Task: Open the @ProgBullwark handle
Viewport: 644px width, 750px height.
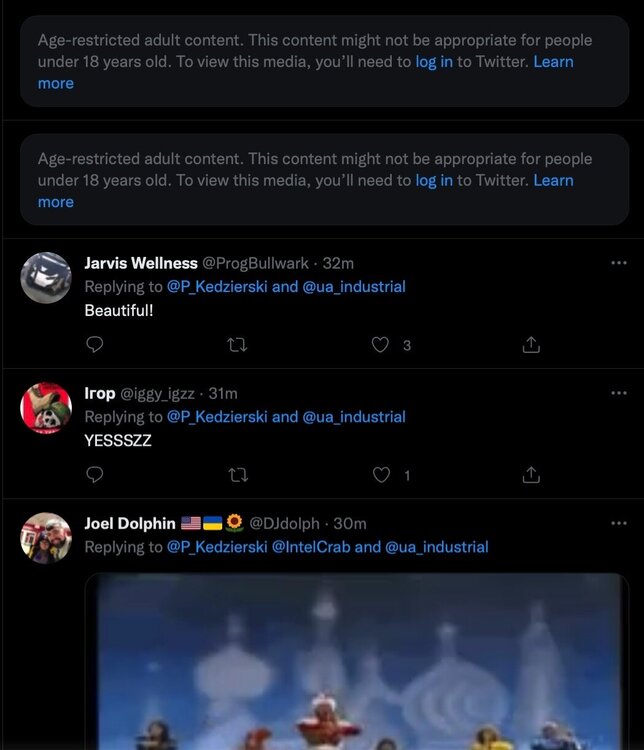Action: coord(256,263)
